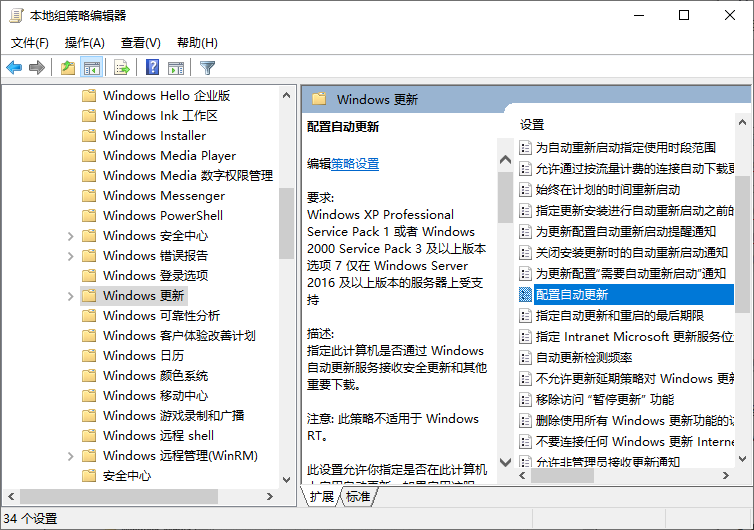Open the 文件(F) menu

[x=30, y=43]
